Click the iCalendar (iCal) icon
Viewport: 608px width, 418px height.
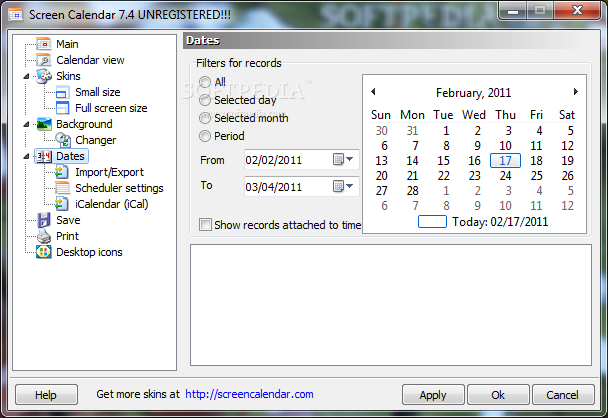[62, 204]
